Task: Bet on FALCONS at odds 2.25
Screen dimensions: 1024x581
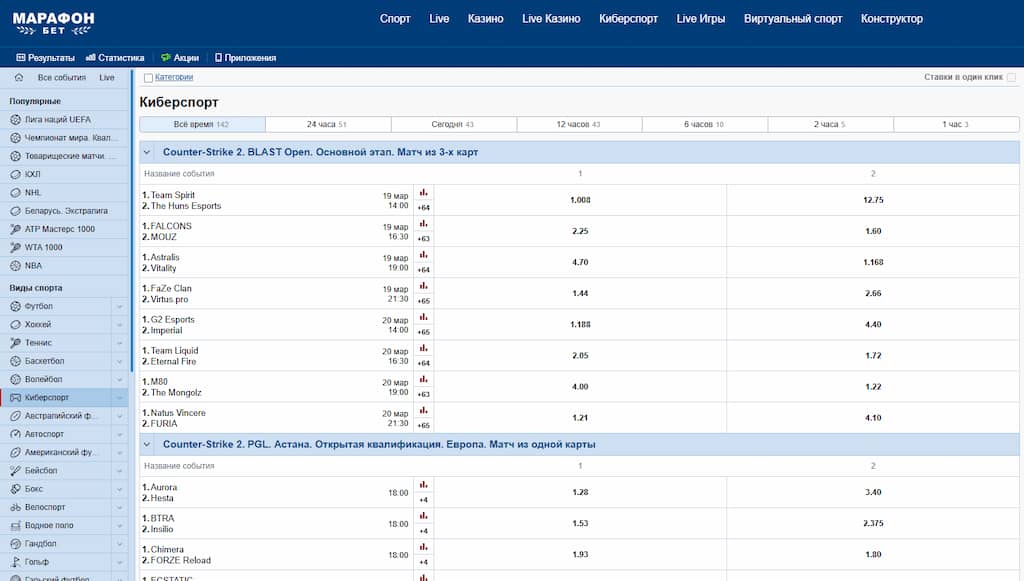Action: point(579,231)
